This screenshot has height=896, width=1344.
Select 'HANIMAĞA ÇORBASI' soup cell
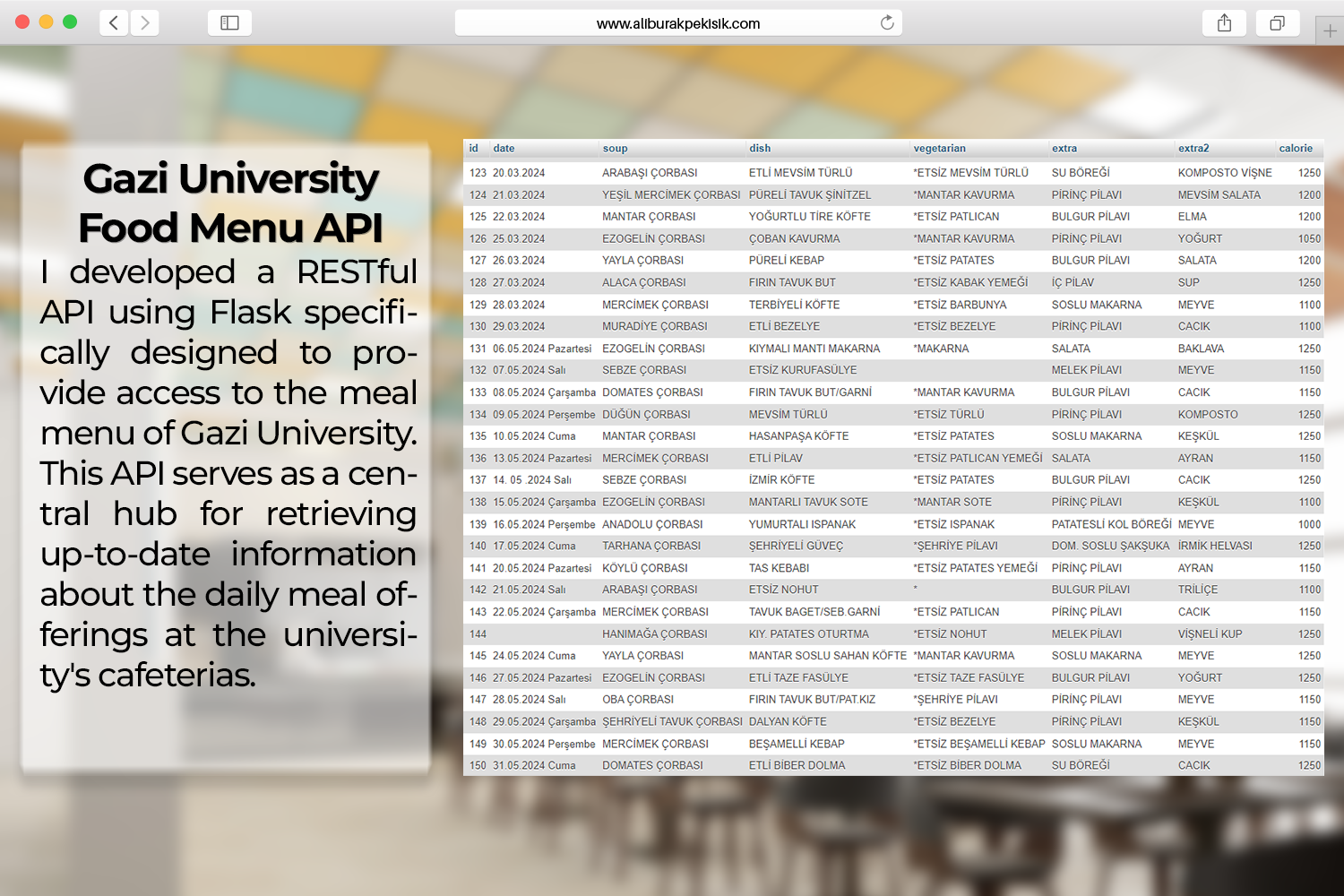click(x=654, y=634)
